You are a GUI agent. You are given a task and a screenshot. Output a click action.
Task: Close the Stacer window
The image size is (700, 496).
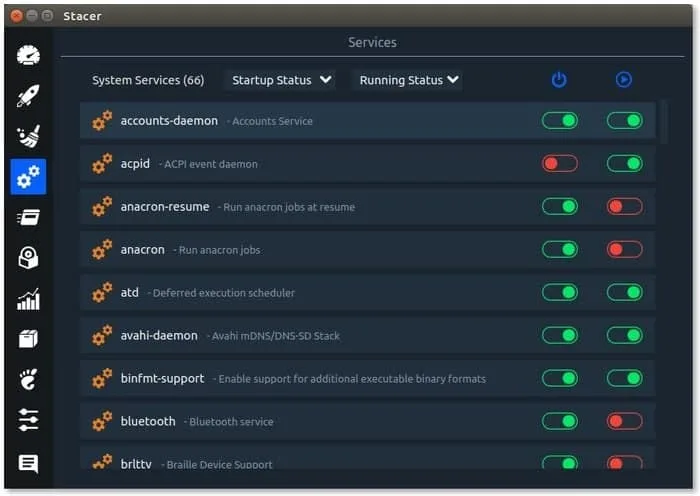pyautogui.click(x=17, y=16)
